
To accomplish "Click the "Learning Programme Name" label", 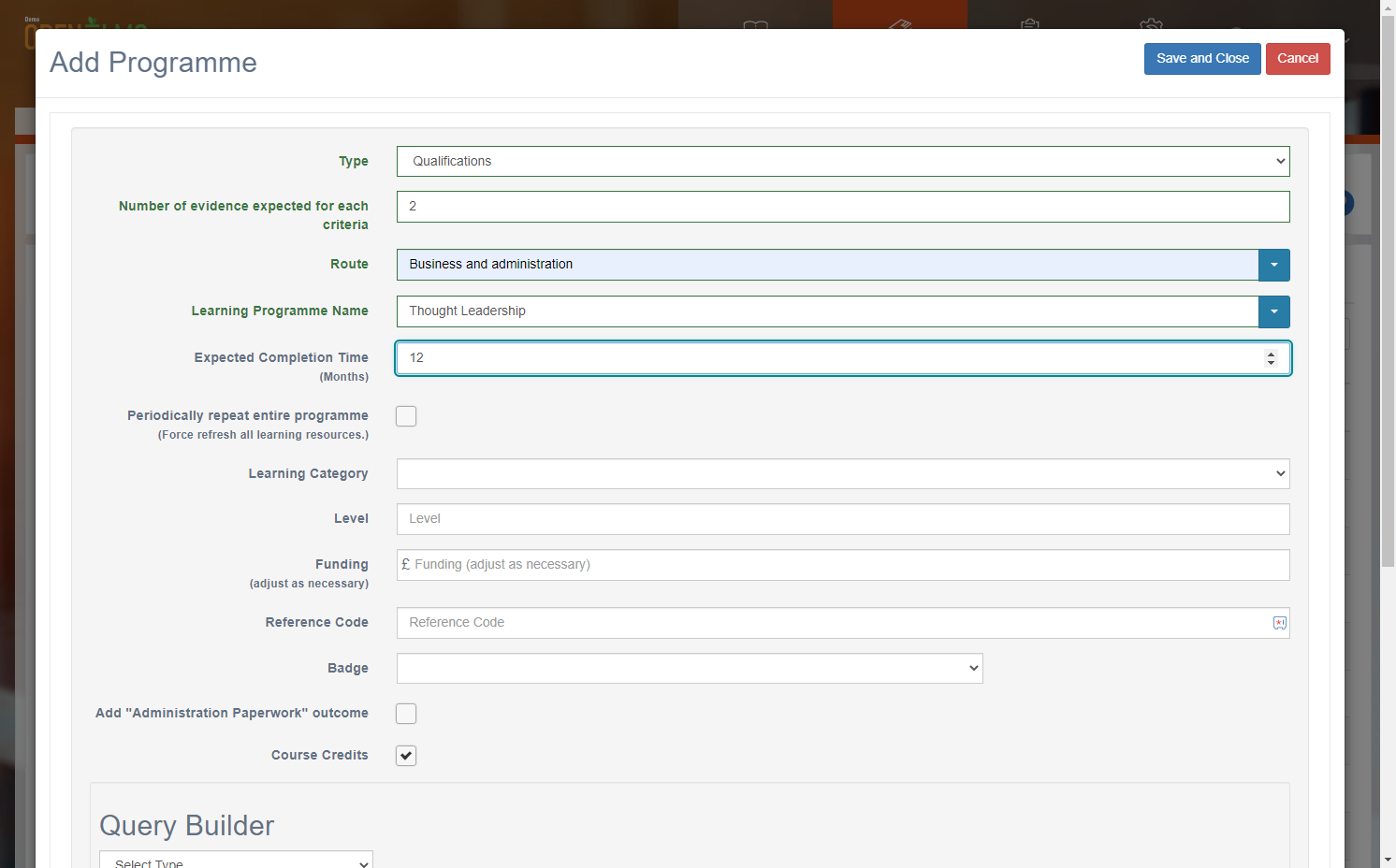I will click(280, 311).
